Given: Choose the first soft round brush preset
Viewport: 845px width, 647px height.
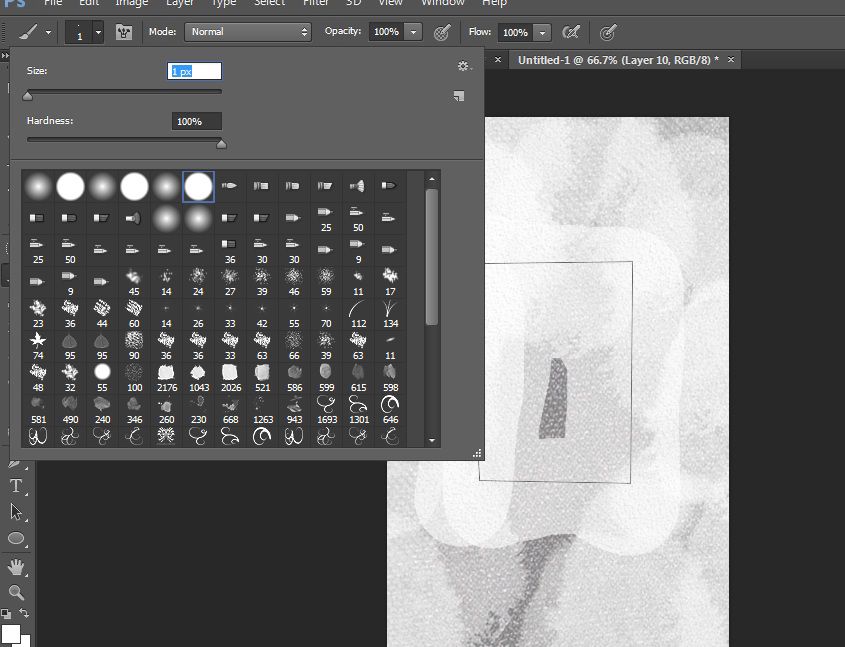Looking at the screenshot, I should pyautogui.click(x=38, y=186).
